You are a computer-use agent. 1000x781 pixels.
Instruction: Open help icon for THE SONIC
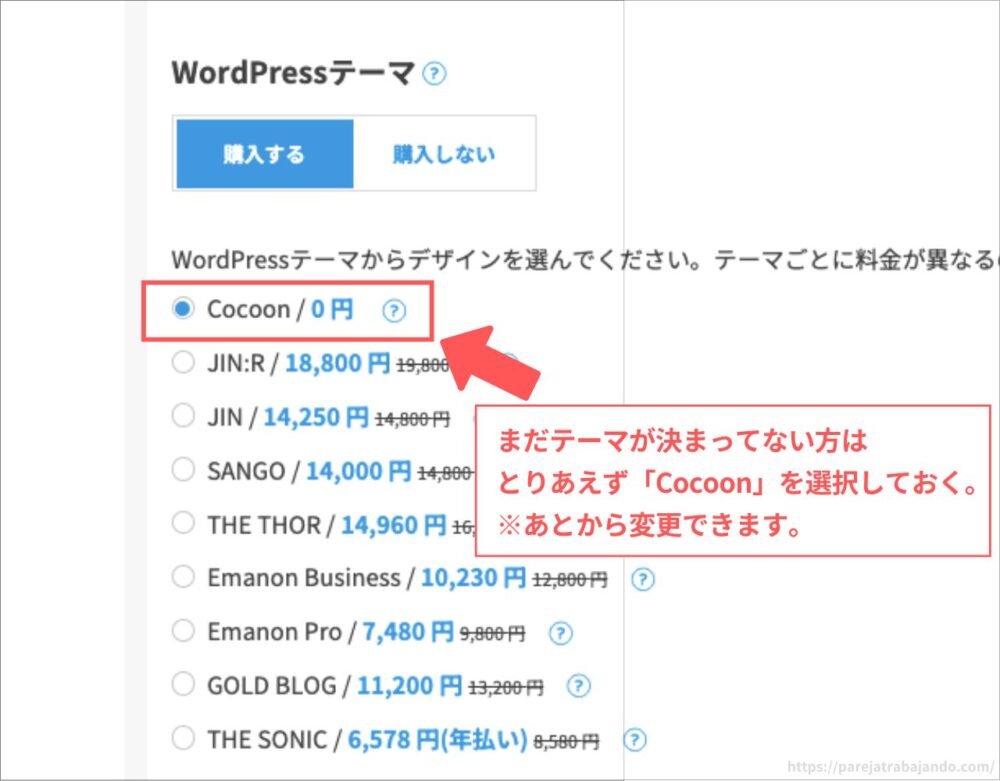click(x=635, y=740)
